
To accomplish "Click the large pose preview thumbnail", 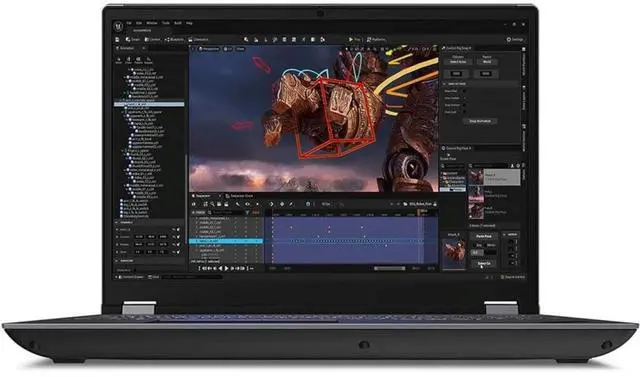I will click(x=454, y=253).
